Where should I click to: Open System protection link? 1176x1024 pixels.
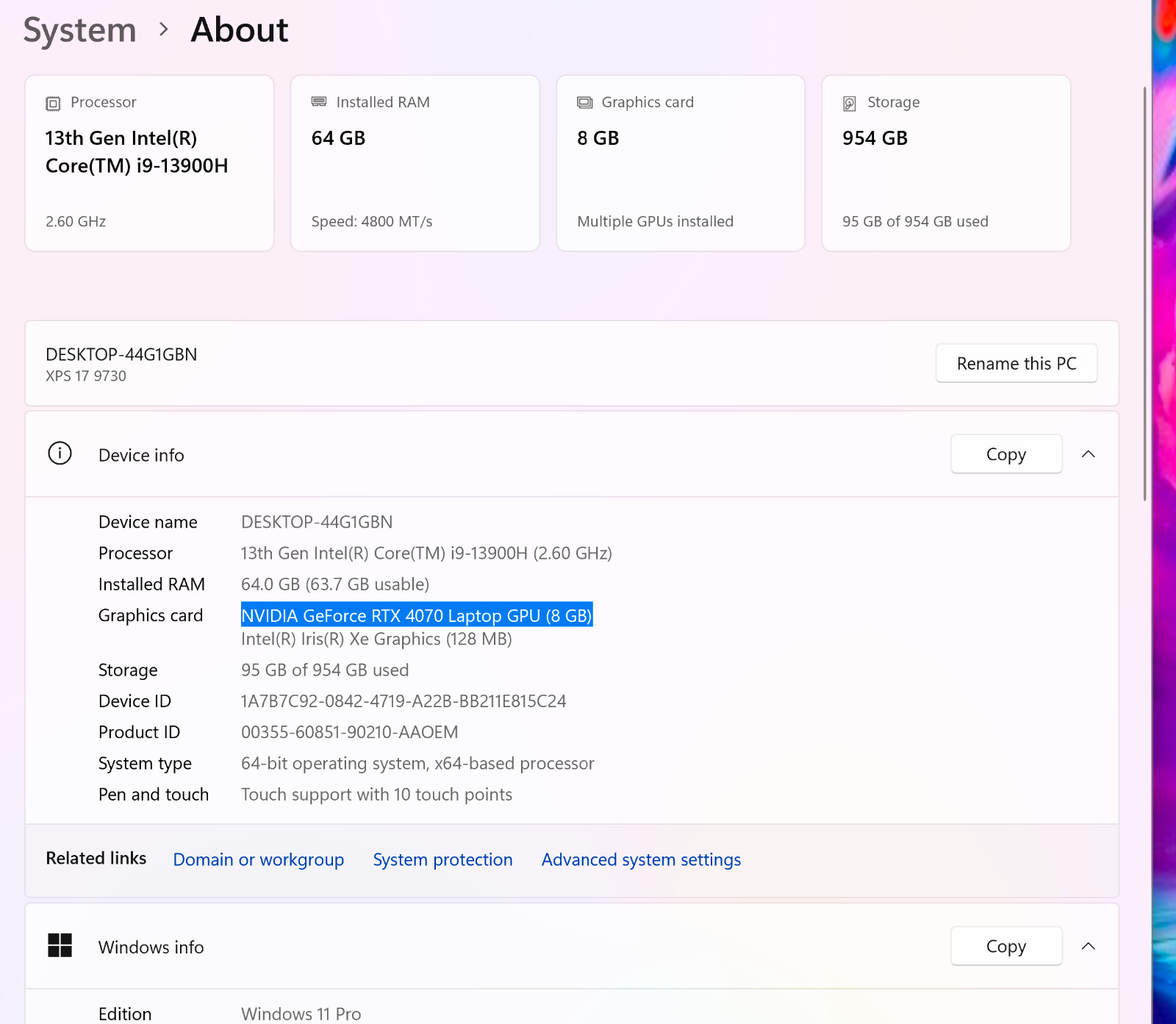(x=442, y=859)
